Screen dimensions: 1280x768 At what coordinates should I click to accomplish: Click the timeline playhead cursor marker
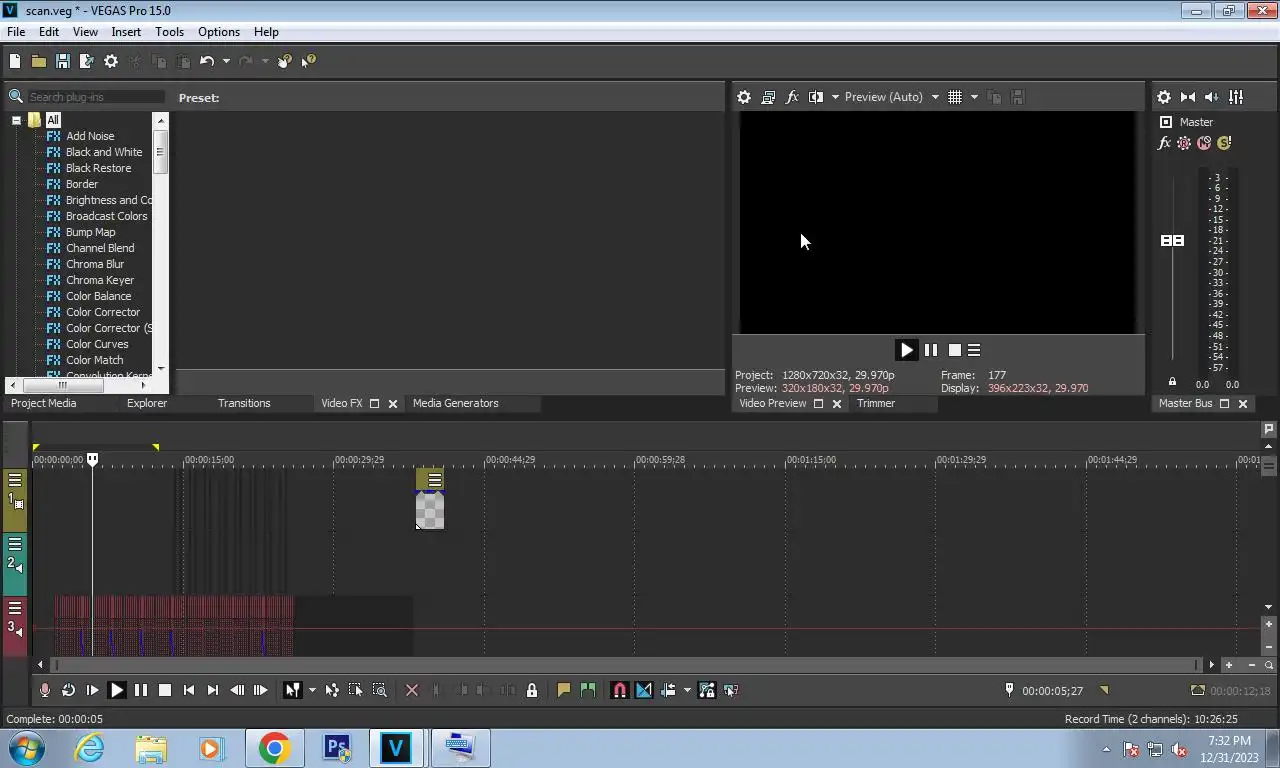coord(92,459)
